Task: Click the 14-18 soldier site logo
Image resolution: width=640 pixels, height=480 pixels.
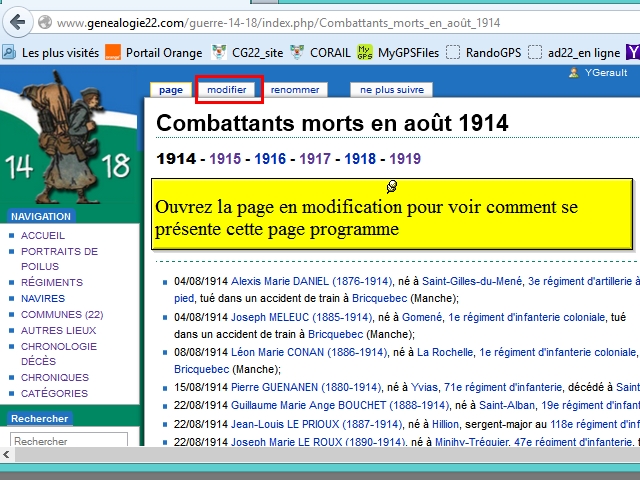Action: pos(69,139)
